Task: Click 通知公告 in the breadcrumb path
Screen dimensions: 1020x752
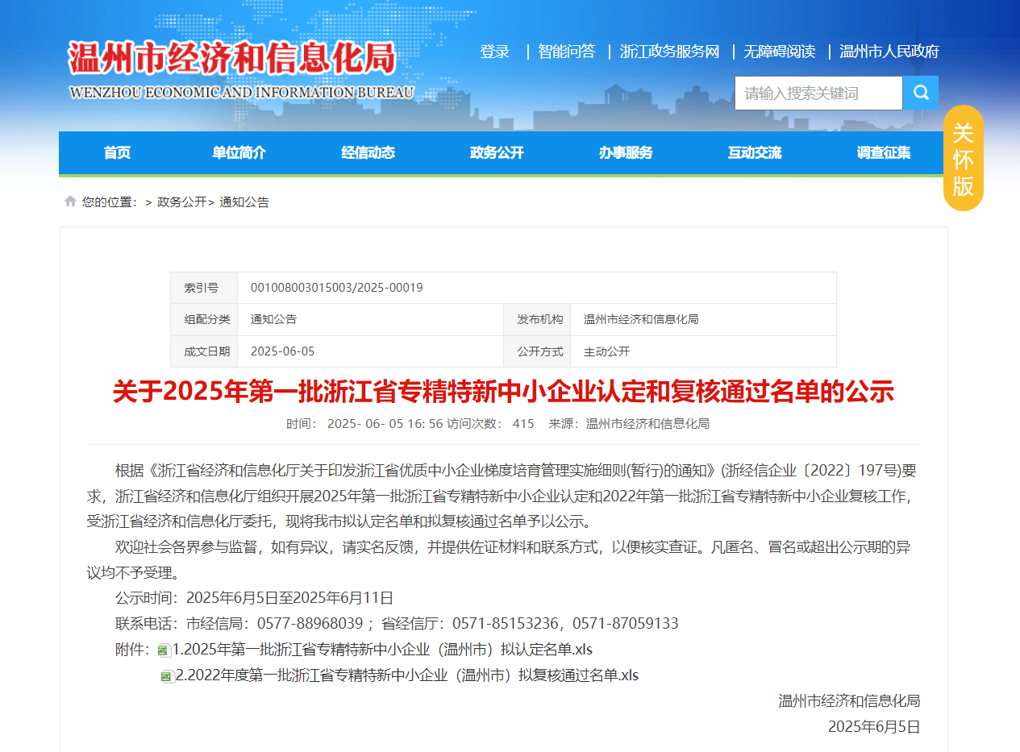Action: point(244,202)
